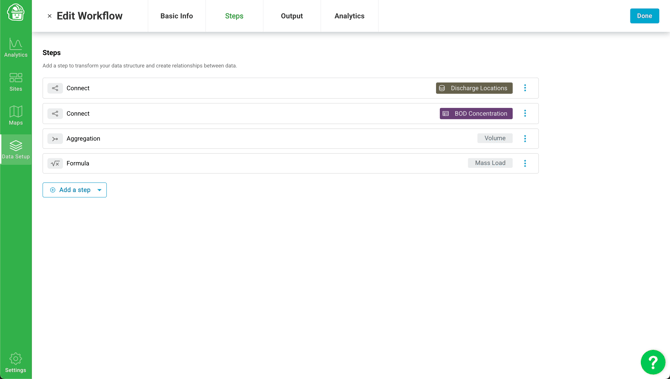This screenshot has height=379, width=670.
Task: Go to the Output tab
Action: click(x=292, y=16)
